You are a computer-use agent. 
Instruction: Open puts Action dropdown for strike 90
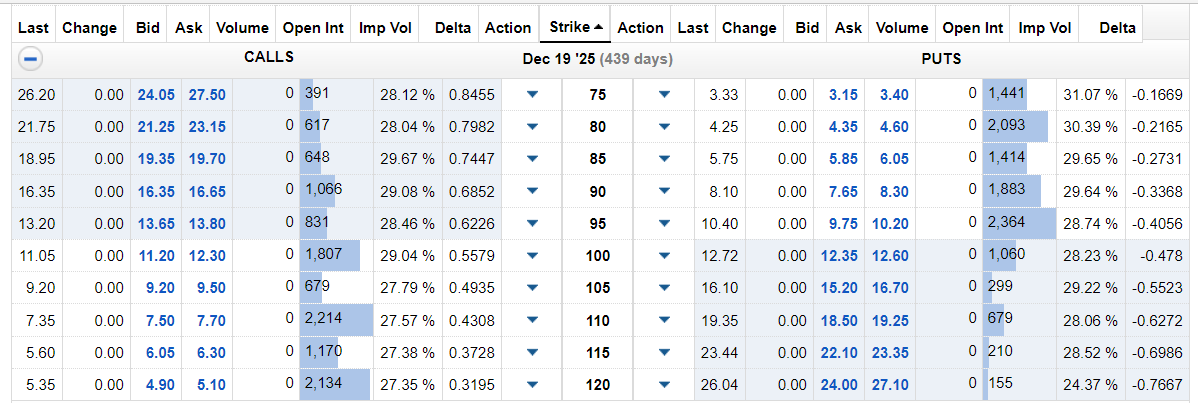(663, 191)
